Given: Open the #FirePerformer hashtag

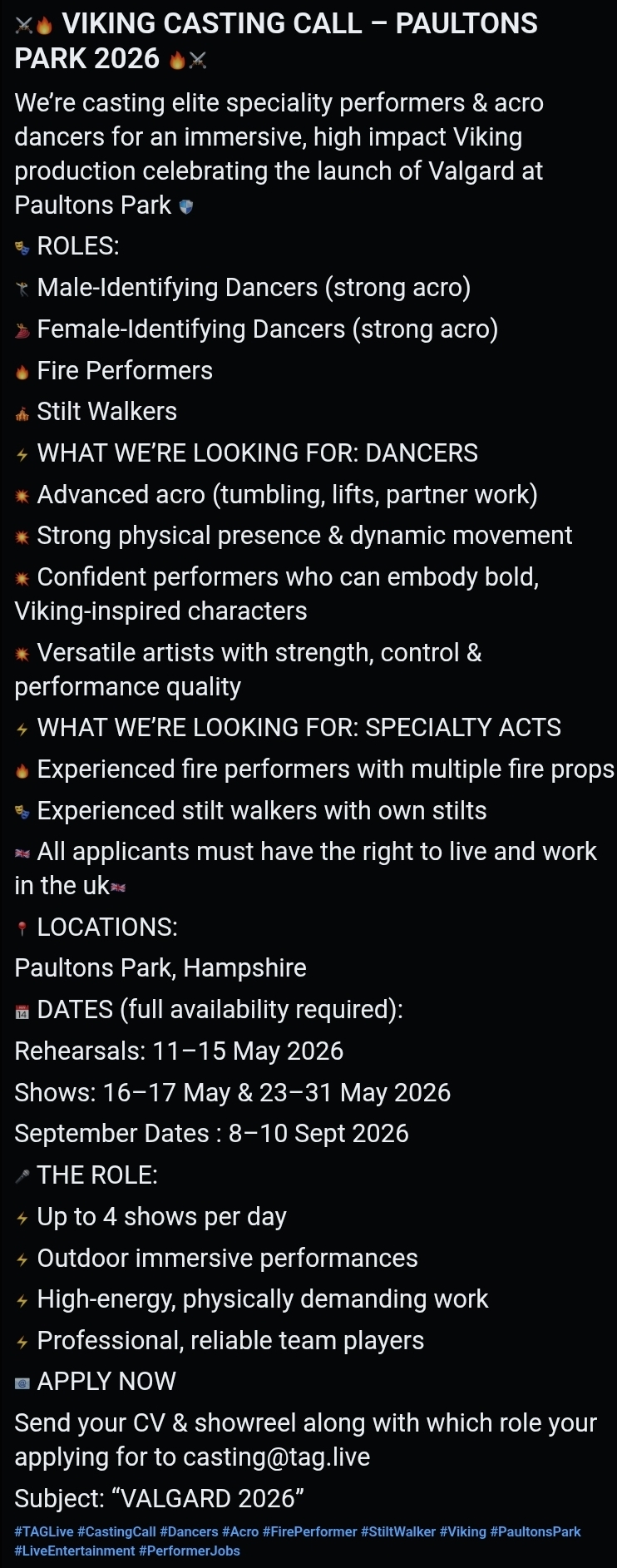Looking at the screenshot, I should [x=309, y=1531].
